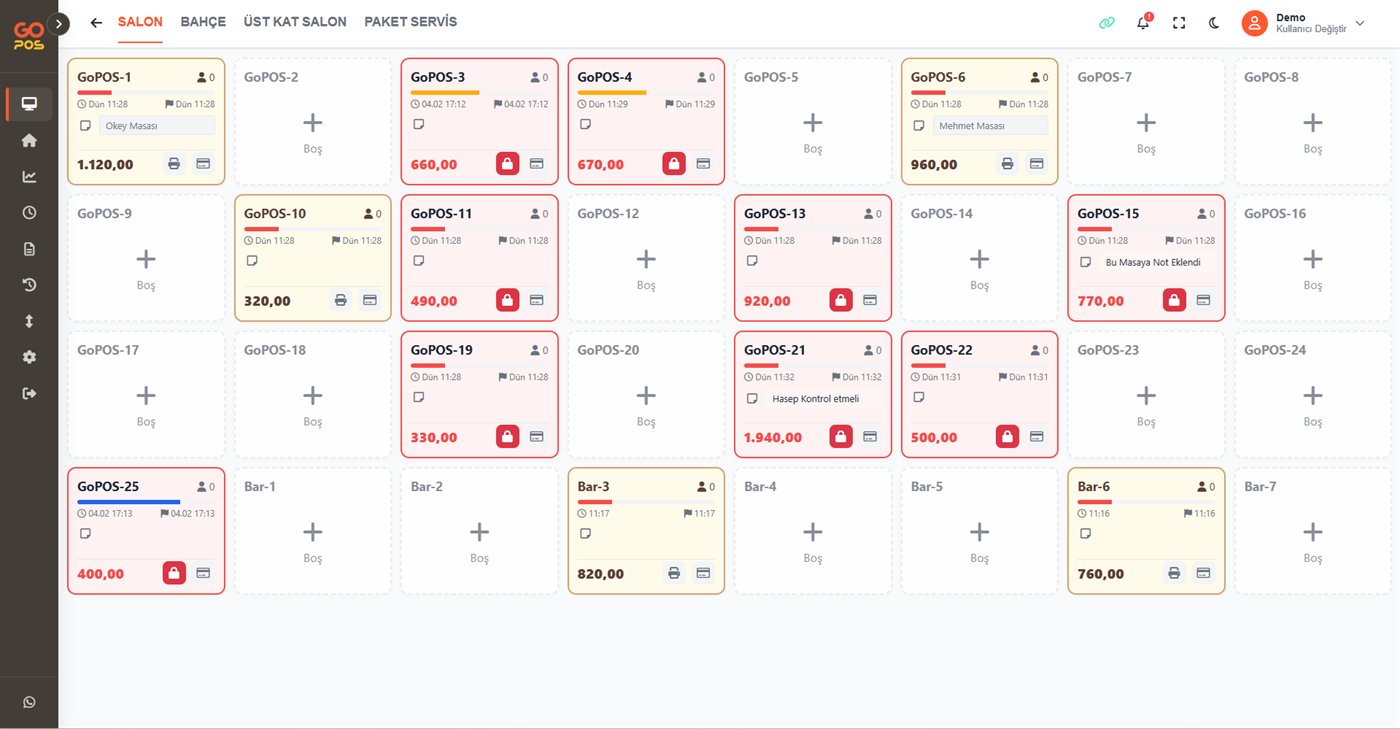
Task: Print receipt for Bar-3 table
Action: tap(674, 573)
